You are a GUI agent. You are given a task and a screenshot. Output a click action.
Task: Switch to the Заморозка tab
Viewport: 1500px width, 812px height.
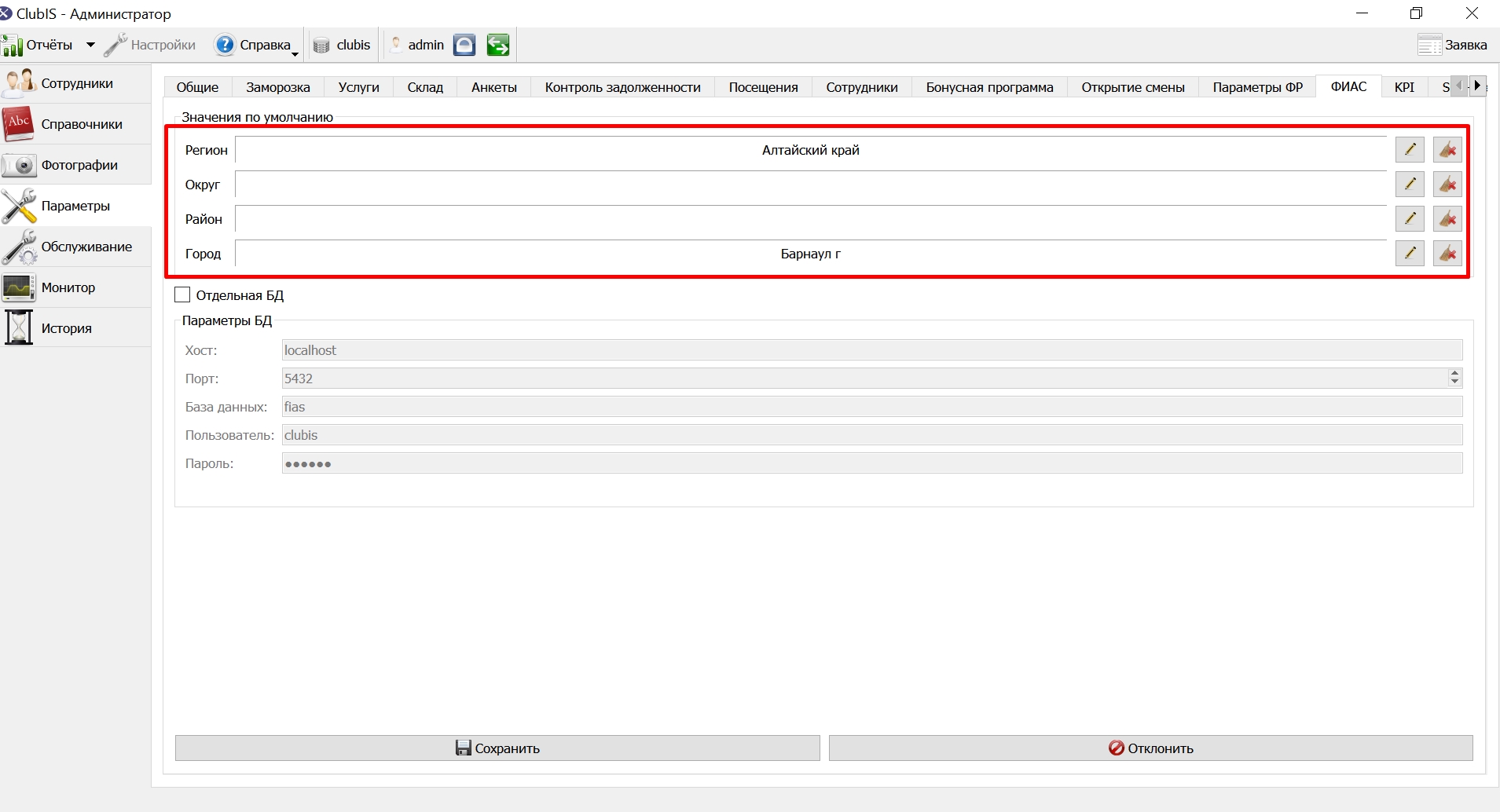[x=278, y=87]
